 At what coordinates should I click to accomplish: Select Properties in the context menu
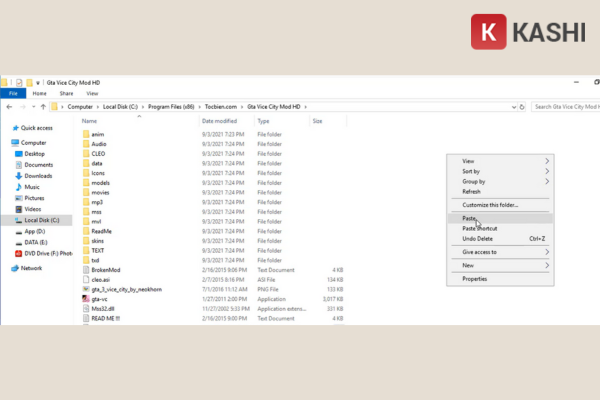(x=474, y=279)
